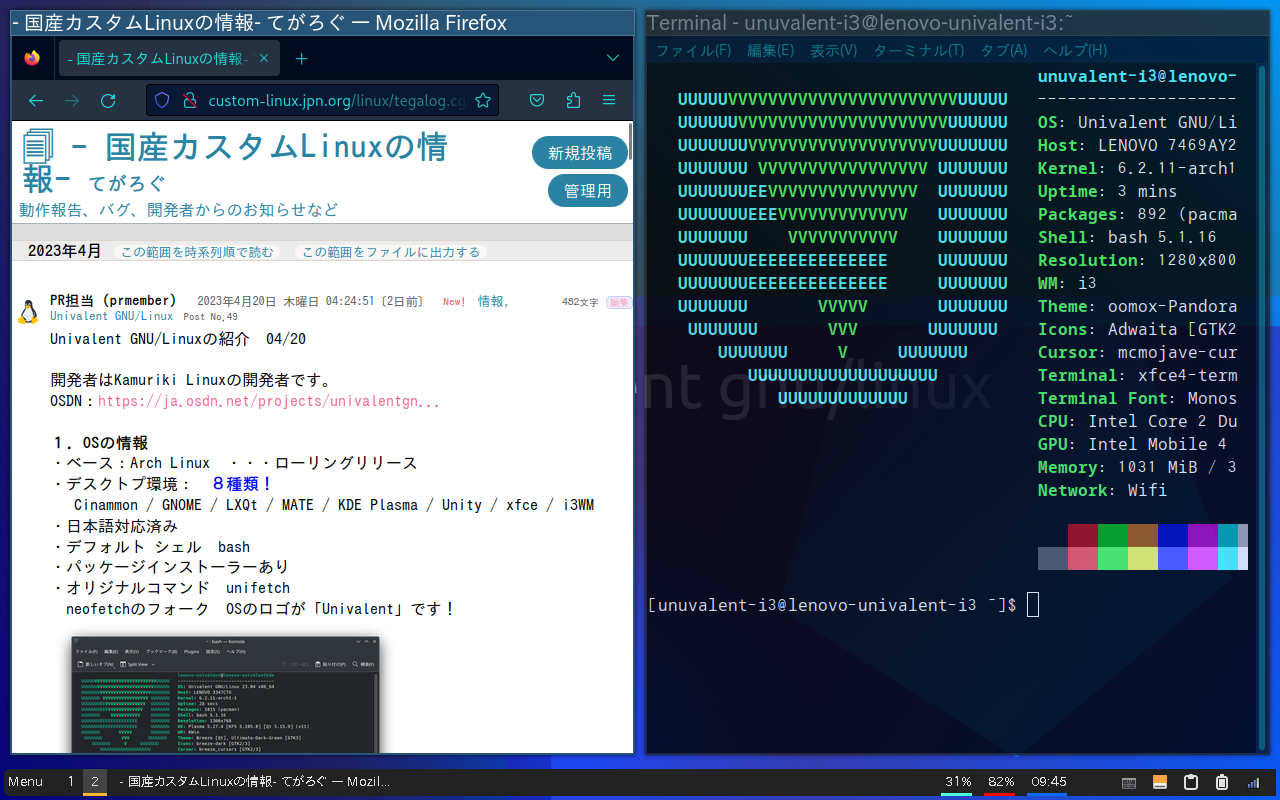The width and height of the screenshot is (1280, 800).
Task: Click the 新規投稿 button
Action: coord(580,153)
